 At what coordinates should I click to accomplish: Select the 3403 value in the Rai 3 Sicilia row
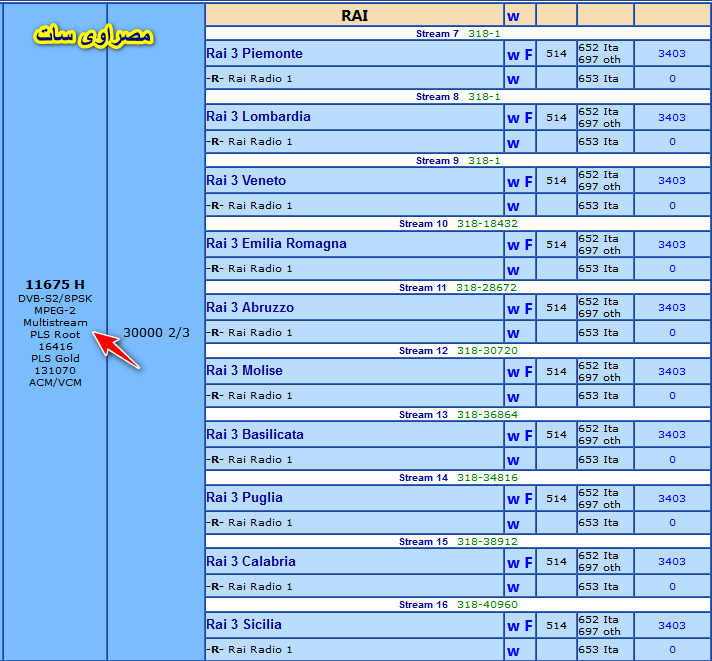[x=672, y=626]
